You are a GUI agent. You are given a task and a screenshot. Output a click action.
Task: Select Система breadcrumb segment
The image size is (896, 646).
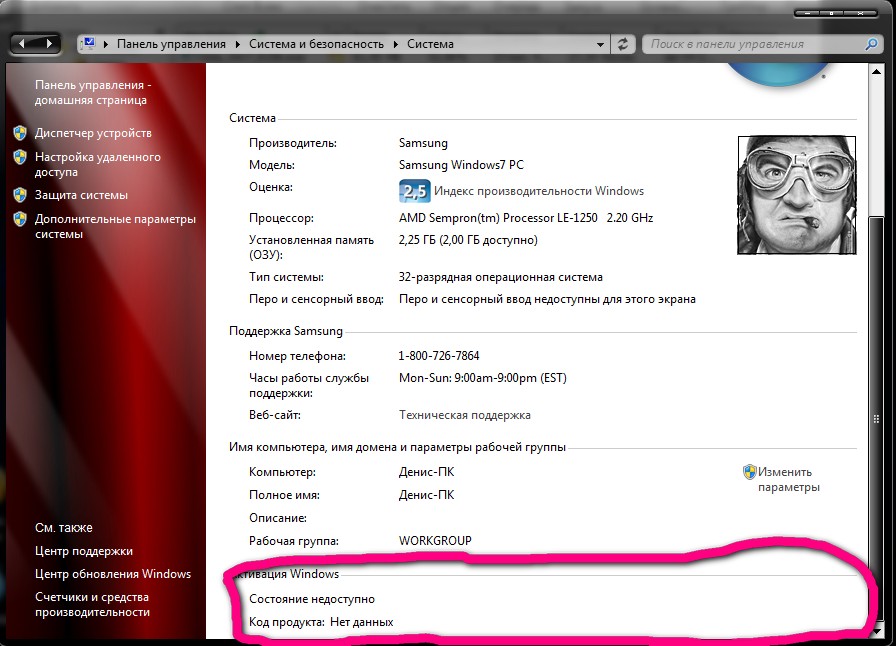pos(430,44)
